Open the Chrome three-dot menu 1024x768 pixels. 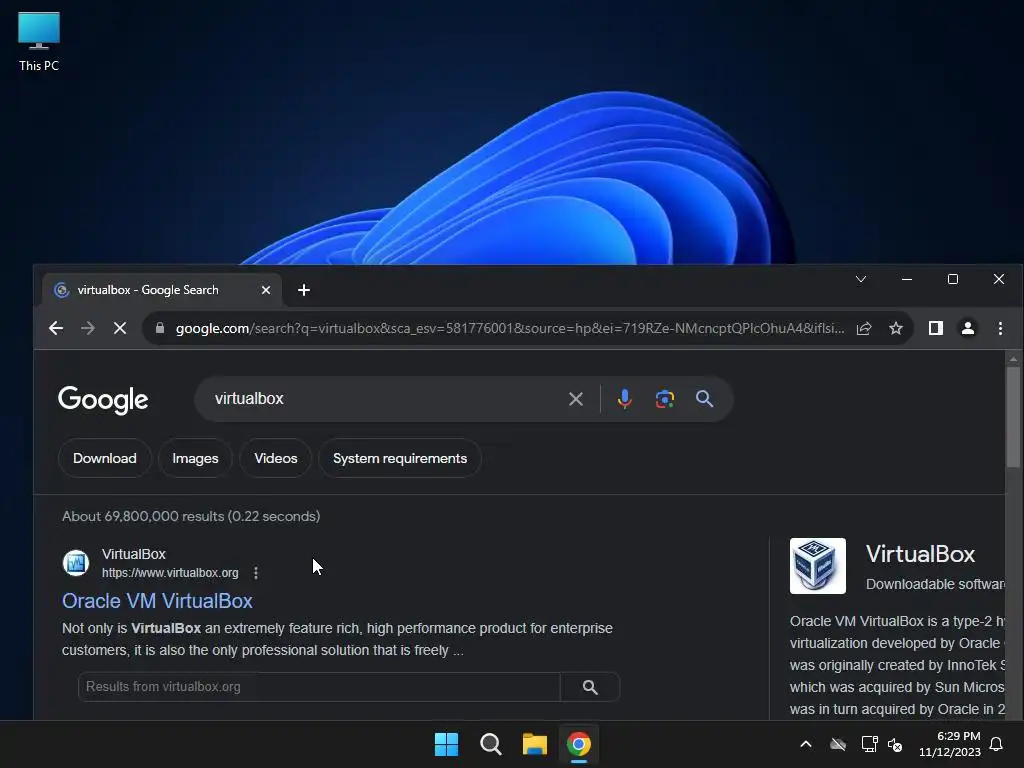(1000, 328)
